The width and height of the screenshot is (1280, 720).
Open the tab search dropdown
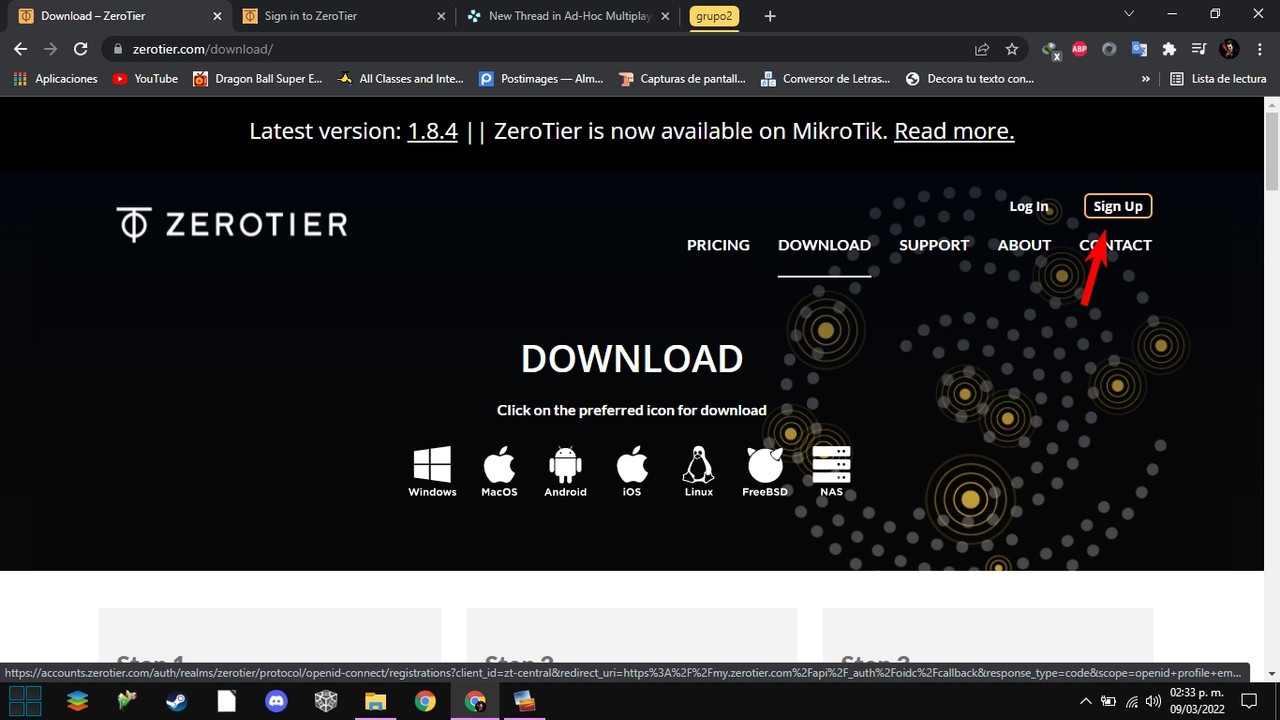(1129, 14)
